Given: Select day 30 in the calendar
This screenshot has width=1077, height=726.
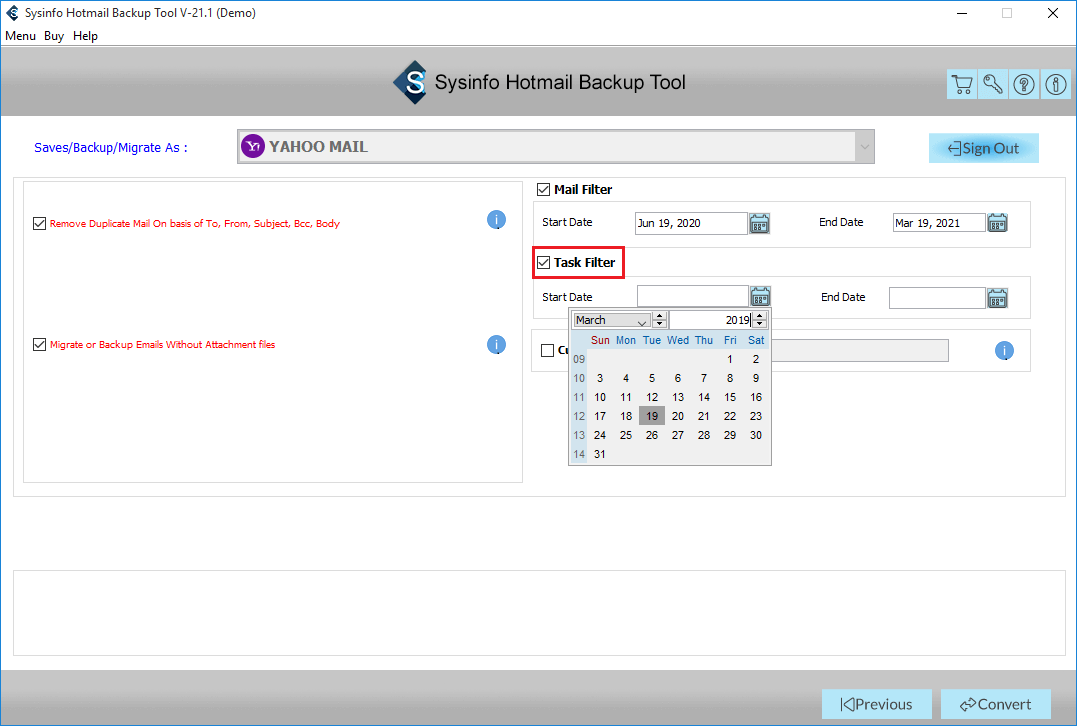Looking at the screenshot, I should (x=756, y=435).
